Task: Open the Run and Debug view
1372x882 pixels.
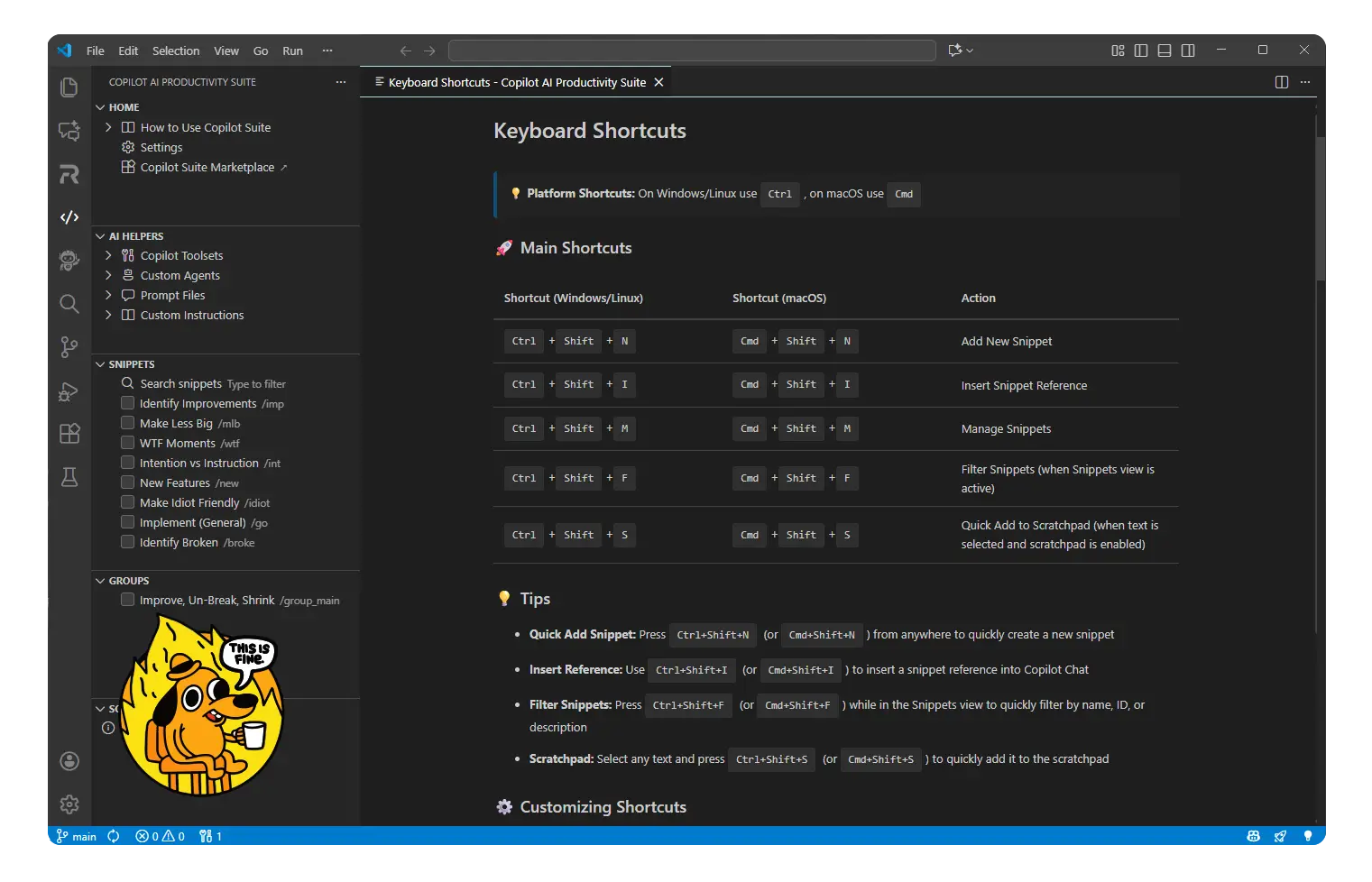Action: point(69,390)
